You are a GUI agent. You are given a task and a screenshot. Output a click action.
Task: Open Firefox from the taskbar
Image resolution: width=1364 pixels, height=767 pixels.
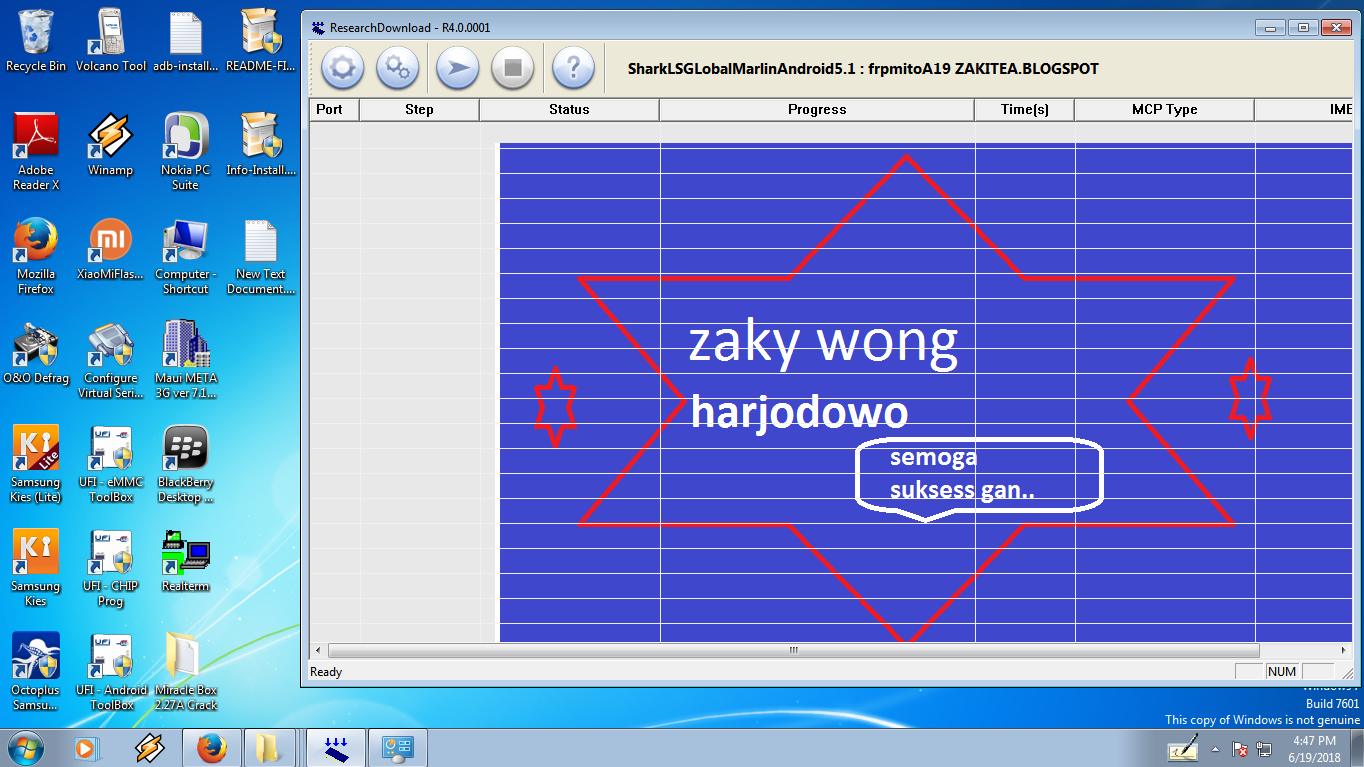(x=211, y=747)
